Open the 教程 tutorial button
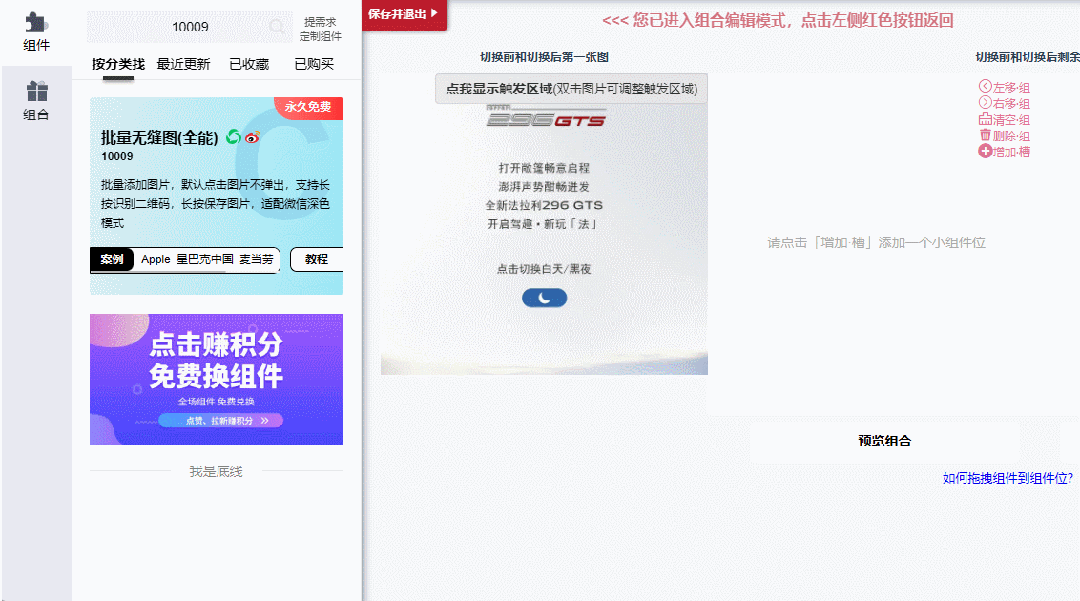Screen dimensions: 1080x601 click(317, 260)
